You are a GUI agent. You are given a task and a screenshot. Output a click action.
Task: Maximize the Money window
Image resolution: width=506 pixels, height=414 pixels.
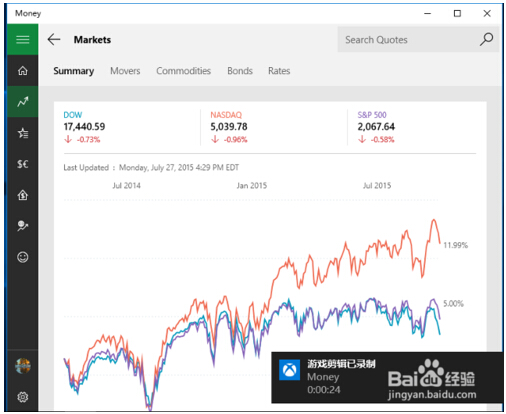pyautogui.click(x=457, y=13)
